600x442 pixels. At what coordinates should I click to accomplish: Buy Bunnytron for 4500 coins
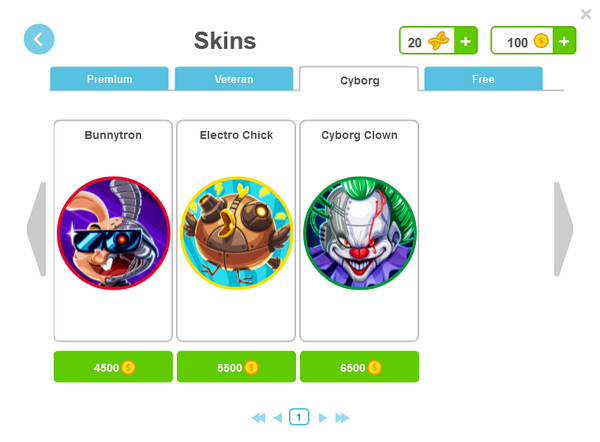pyautogui.click(x=113, y=367)
